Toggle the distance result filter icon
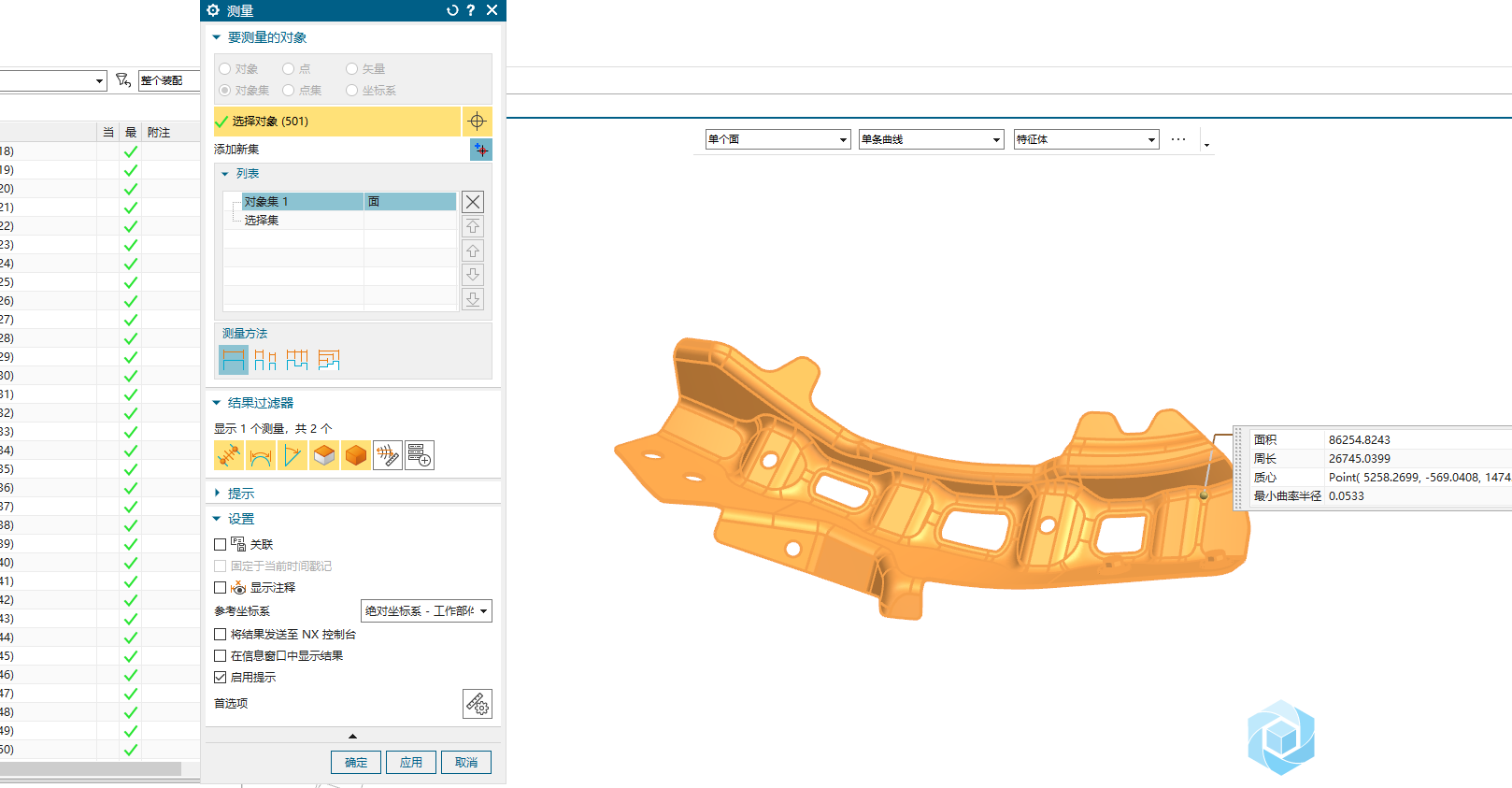1512x788 pixels. (229, 455)
